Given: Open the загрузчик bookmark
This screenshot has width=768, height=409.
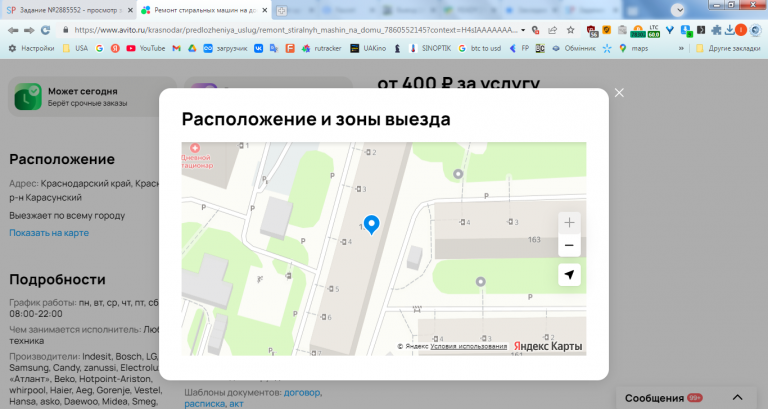Looking at the screenshot, I should [x=226, y=48].
